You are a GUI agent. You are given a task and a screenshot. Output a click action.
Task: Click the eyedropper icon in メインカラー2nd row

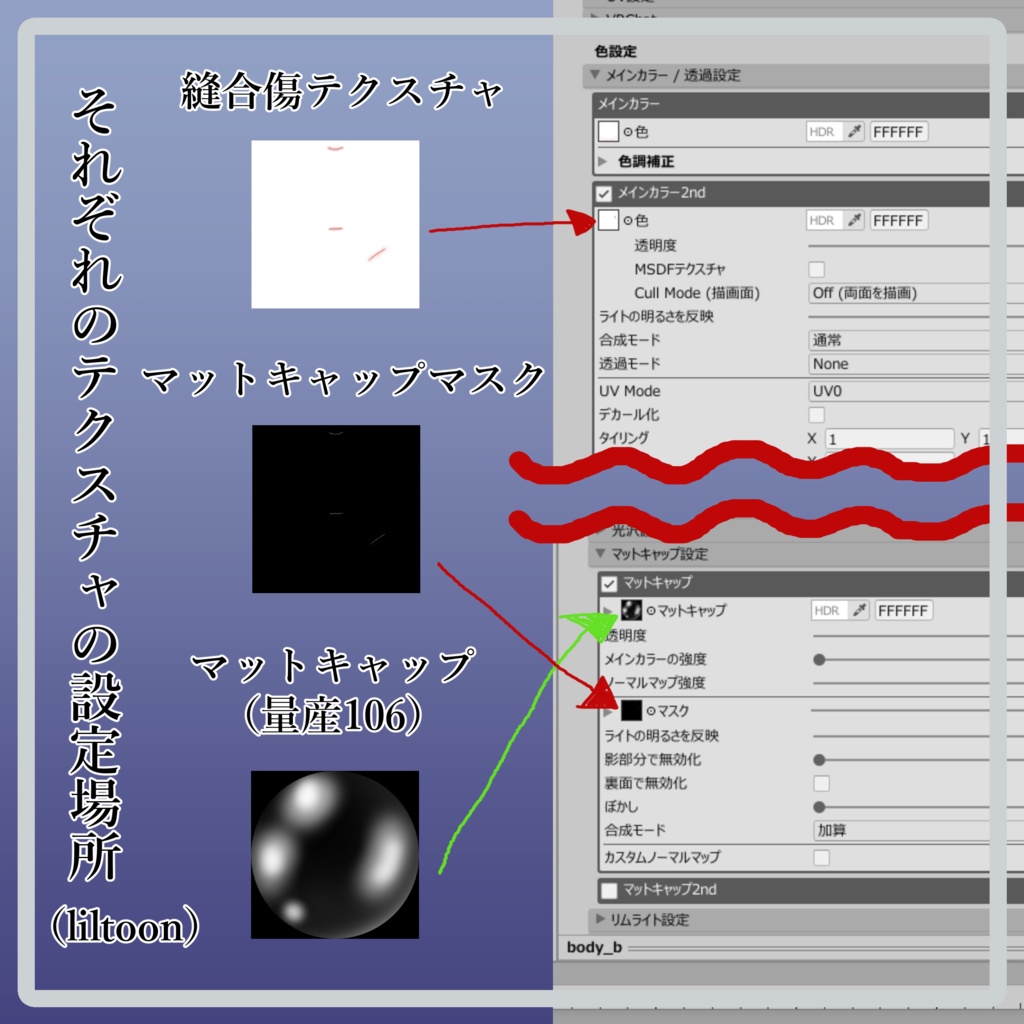(x=855, y=220)
